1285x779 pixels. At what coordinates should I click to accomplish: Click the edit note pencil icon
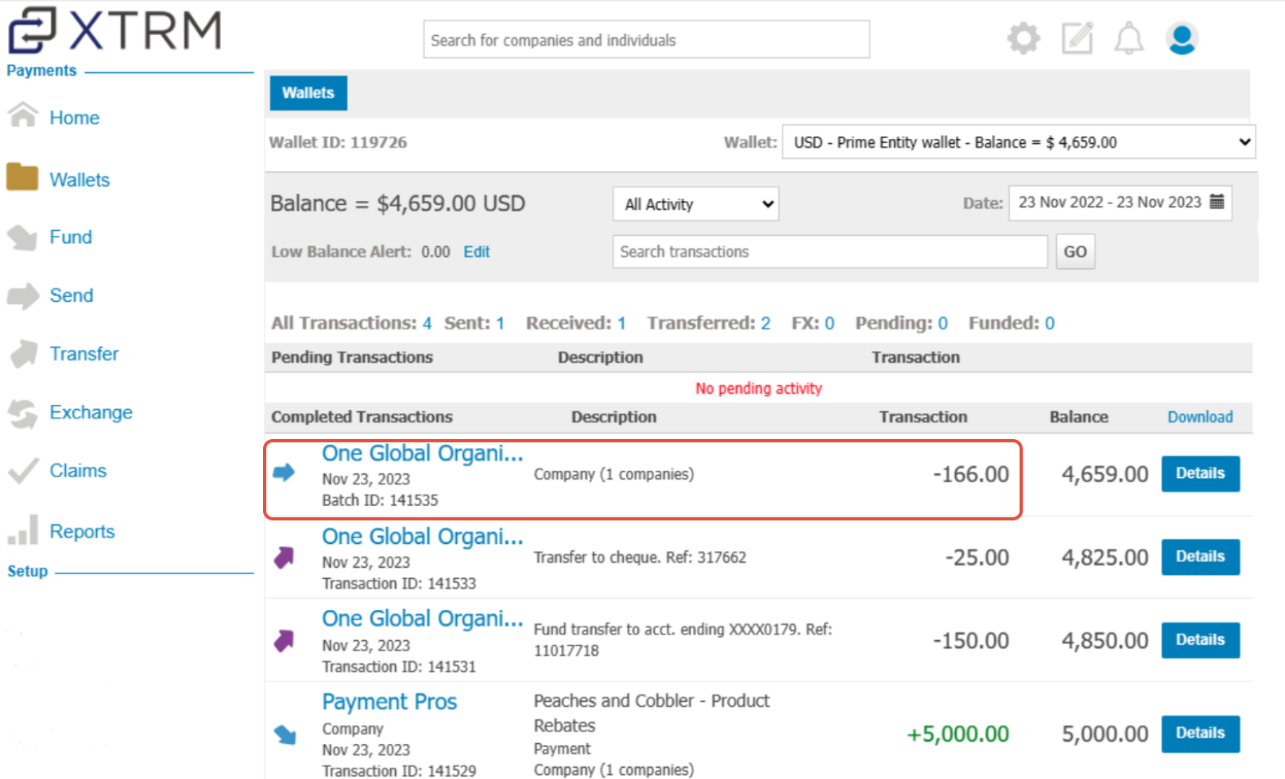pos(1077,39)
